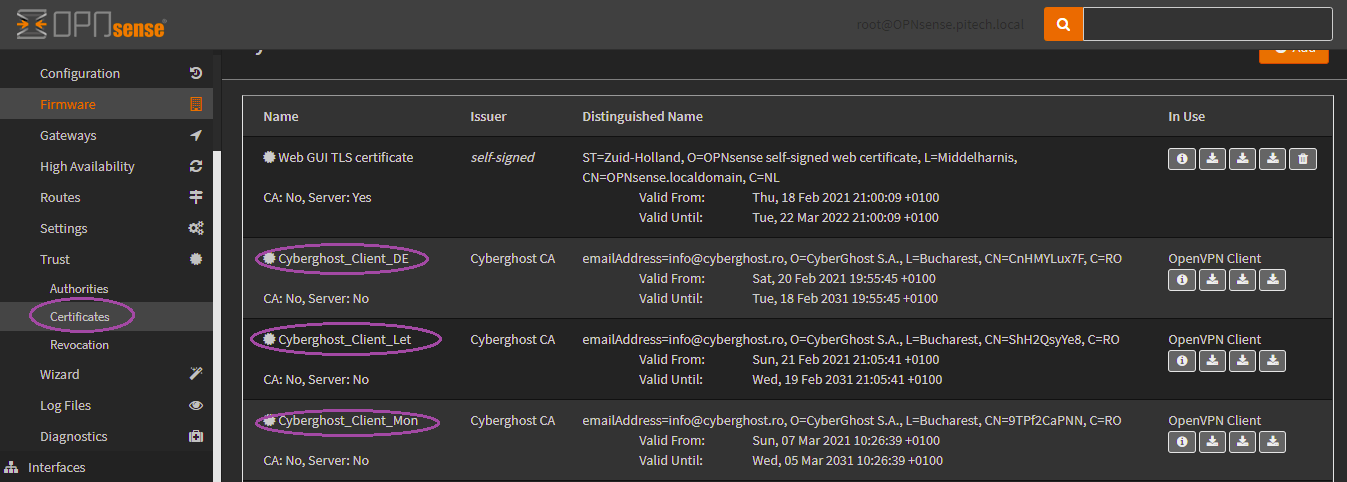1347x482 pixels.
Task: Show info for Cyberghost_Client_DE certificate
Action: pyautogui.click(x=1182, y=280)
